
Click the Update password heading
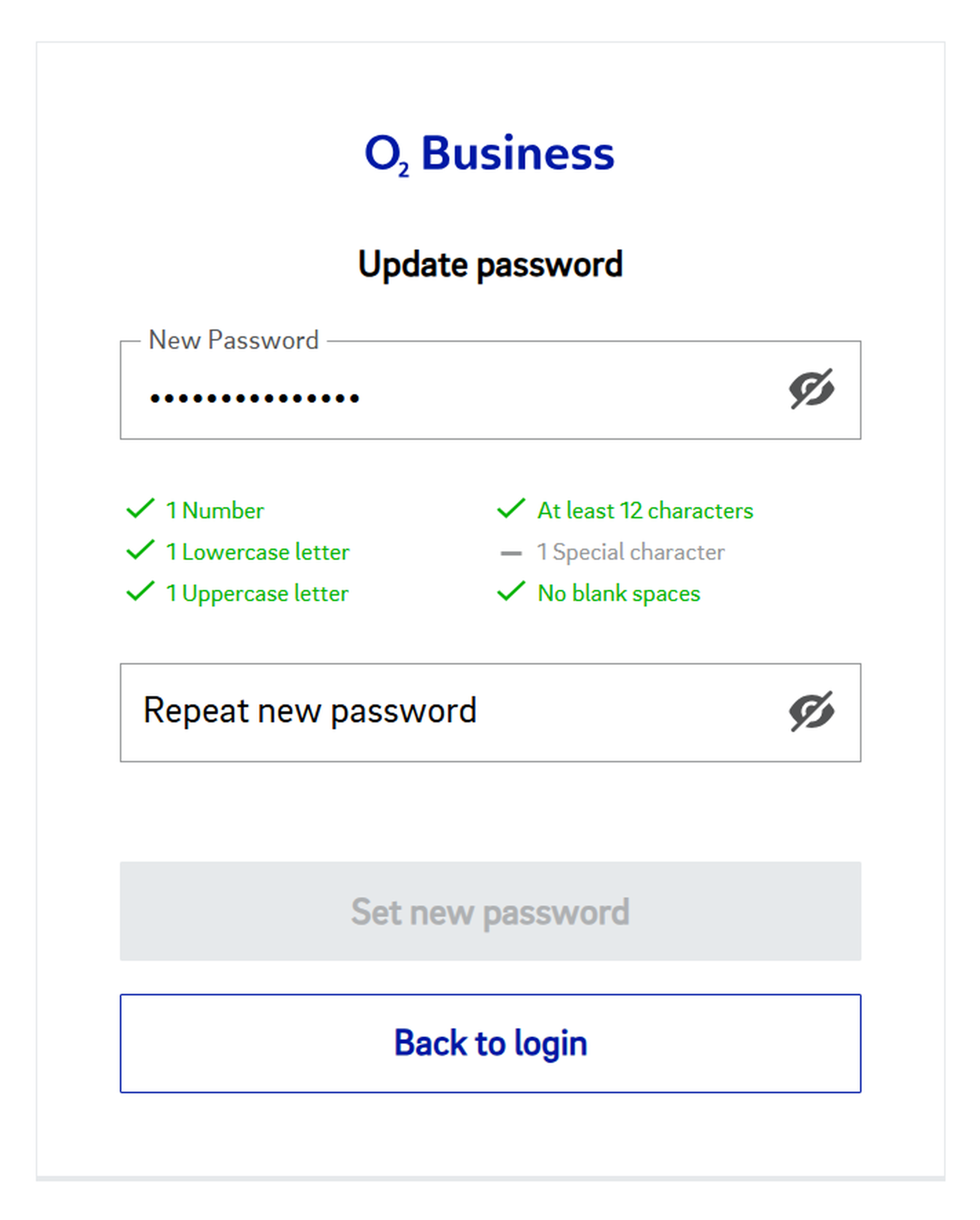click(490, 264)
